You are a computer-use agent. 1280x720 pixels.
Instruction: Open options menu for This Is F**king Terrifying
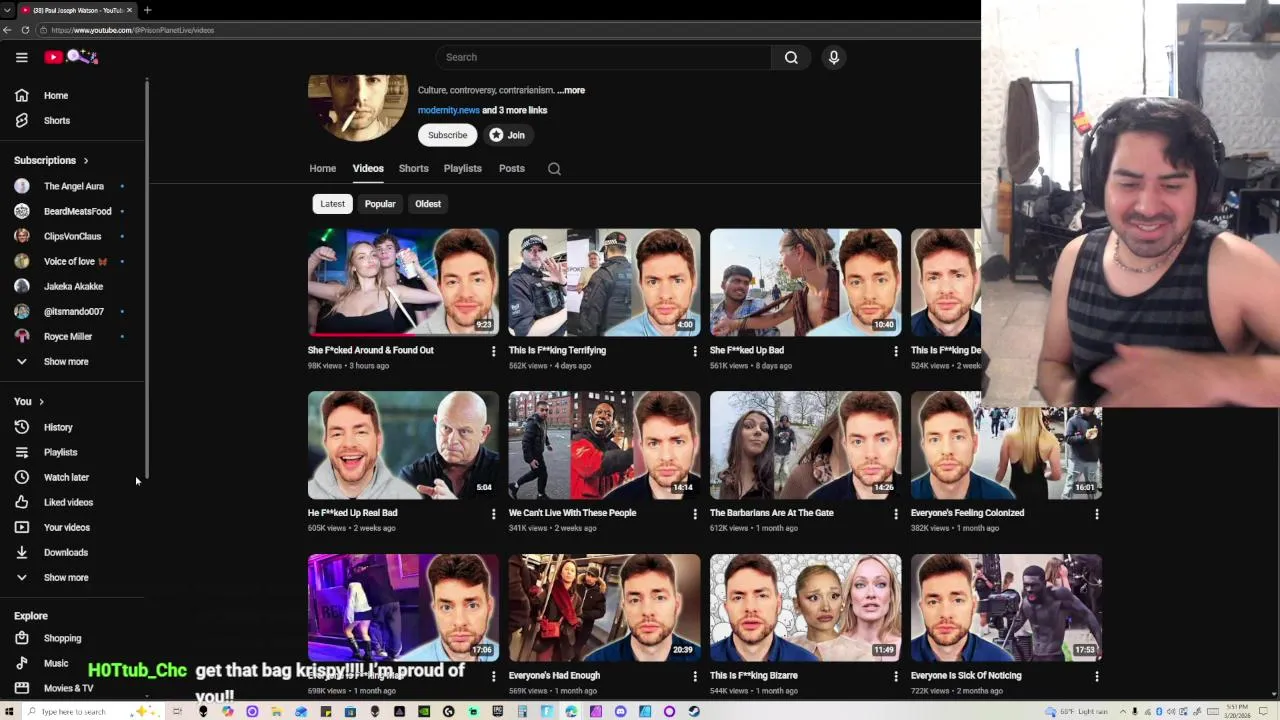pyautogui.click(x=695, y=351)
